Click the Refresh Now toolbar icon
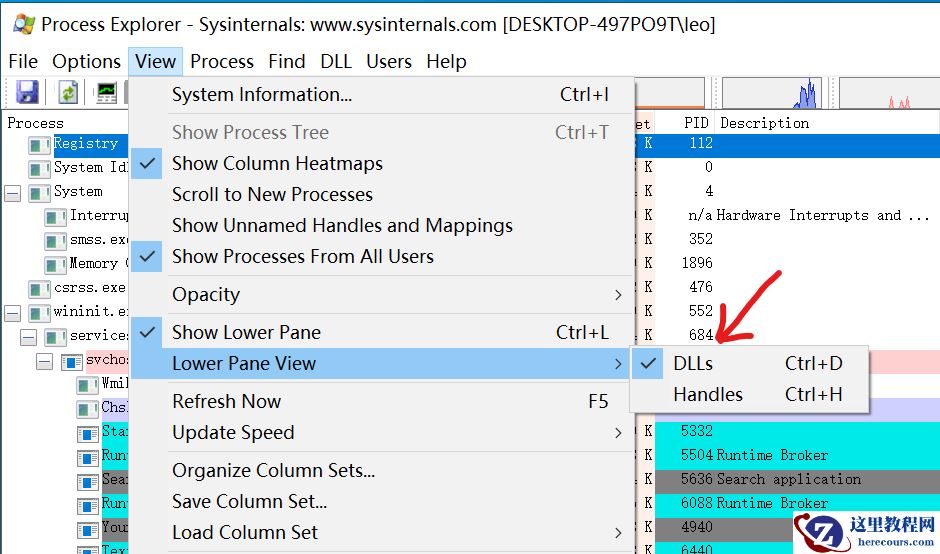 click(x=68, y=92)
